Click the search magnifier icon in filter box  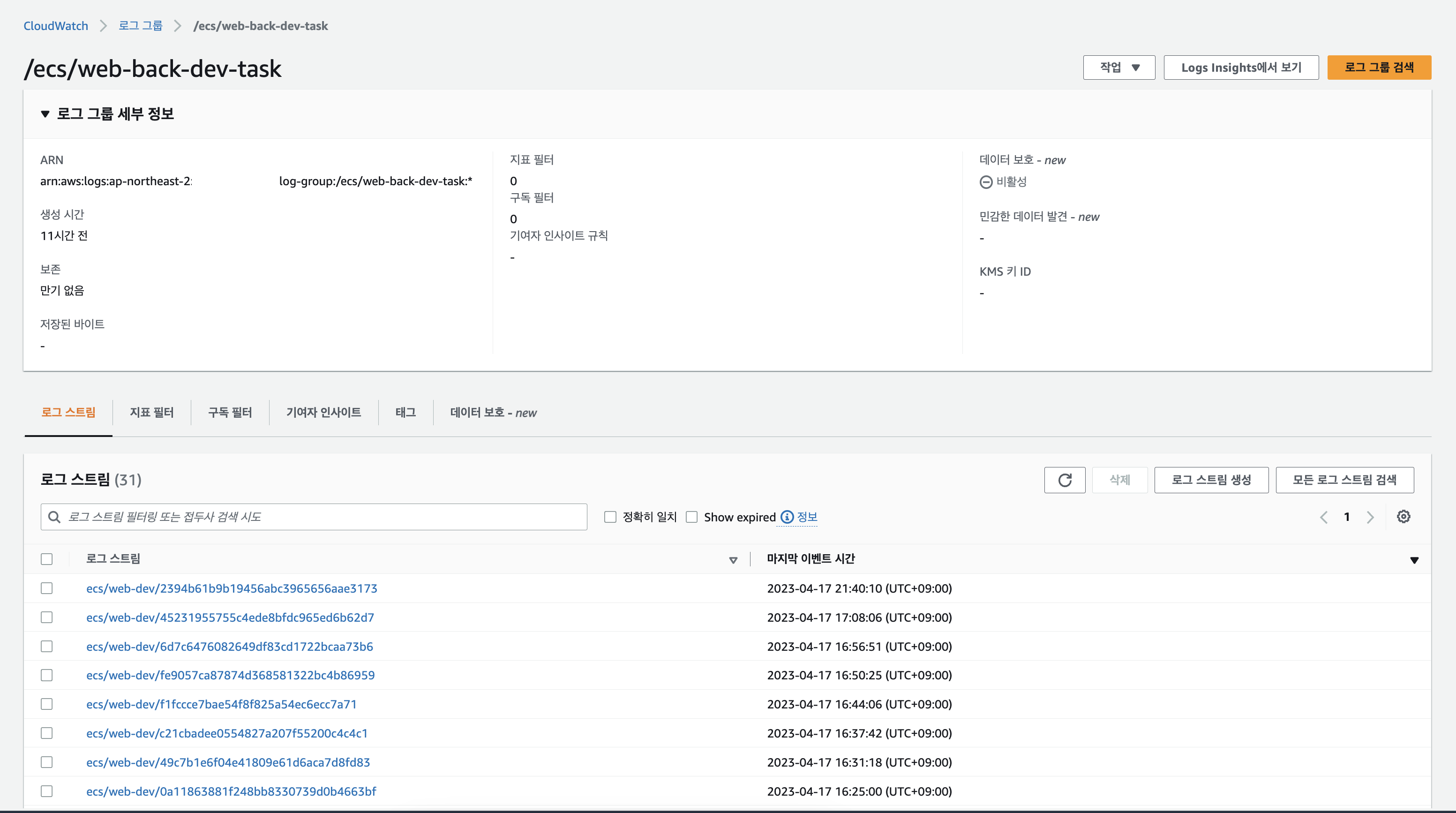click(54, 517)
